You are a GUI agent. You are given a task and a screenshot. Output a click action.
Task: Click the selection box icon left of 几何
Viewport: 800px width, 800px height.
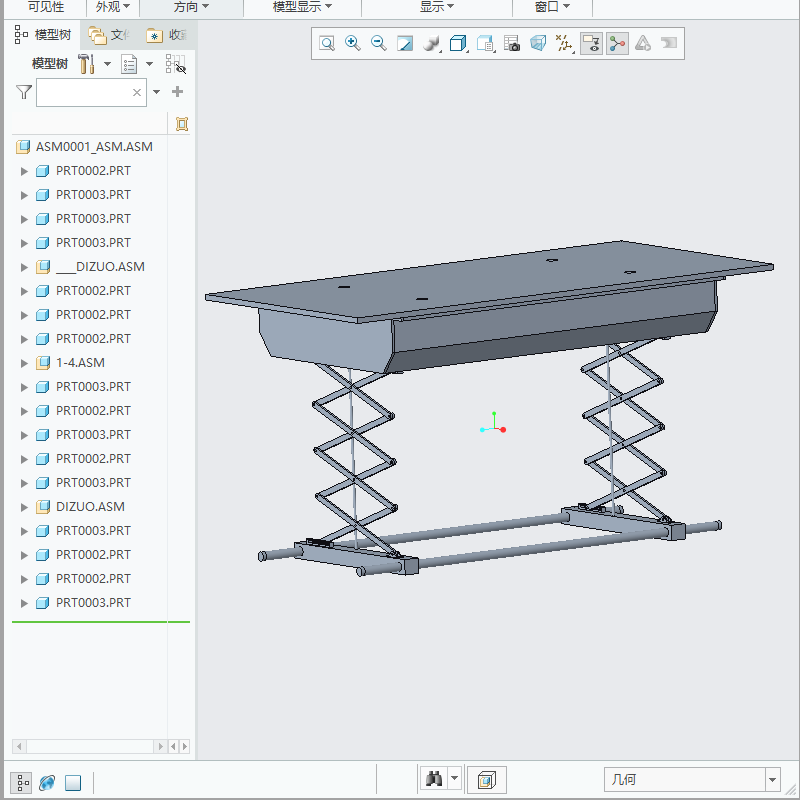pos(487,780)
